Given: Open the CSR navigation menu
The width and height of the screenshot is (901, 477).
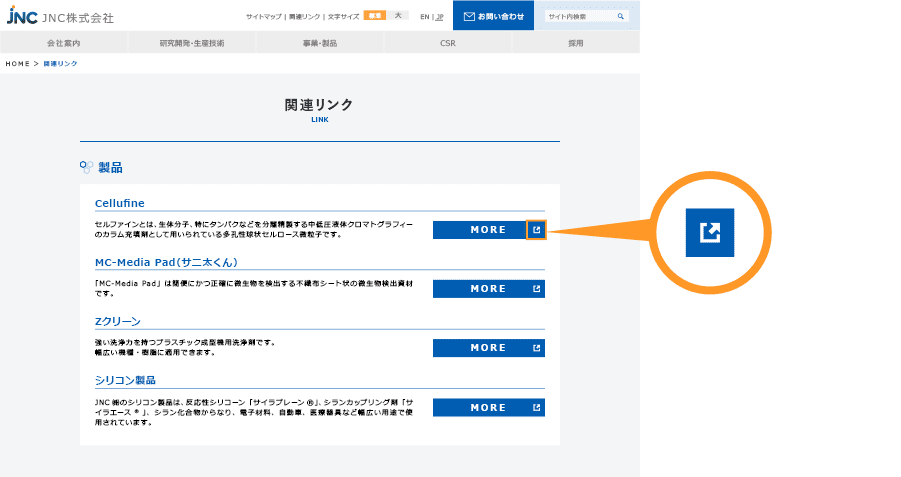Looking at the screenshot, I should coord(448,43).
